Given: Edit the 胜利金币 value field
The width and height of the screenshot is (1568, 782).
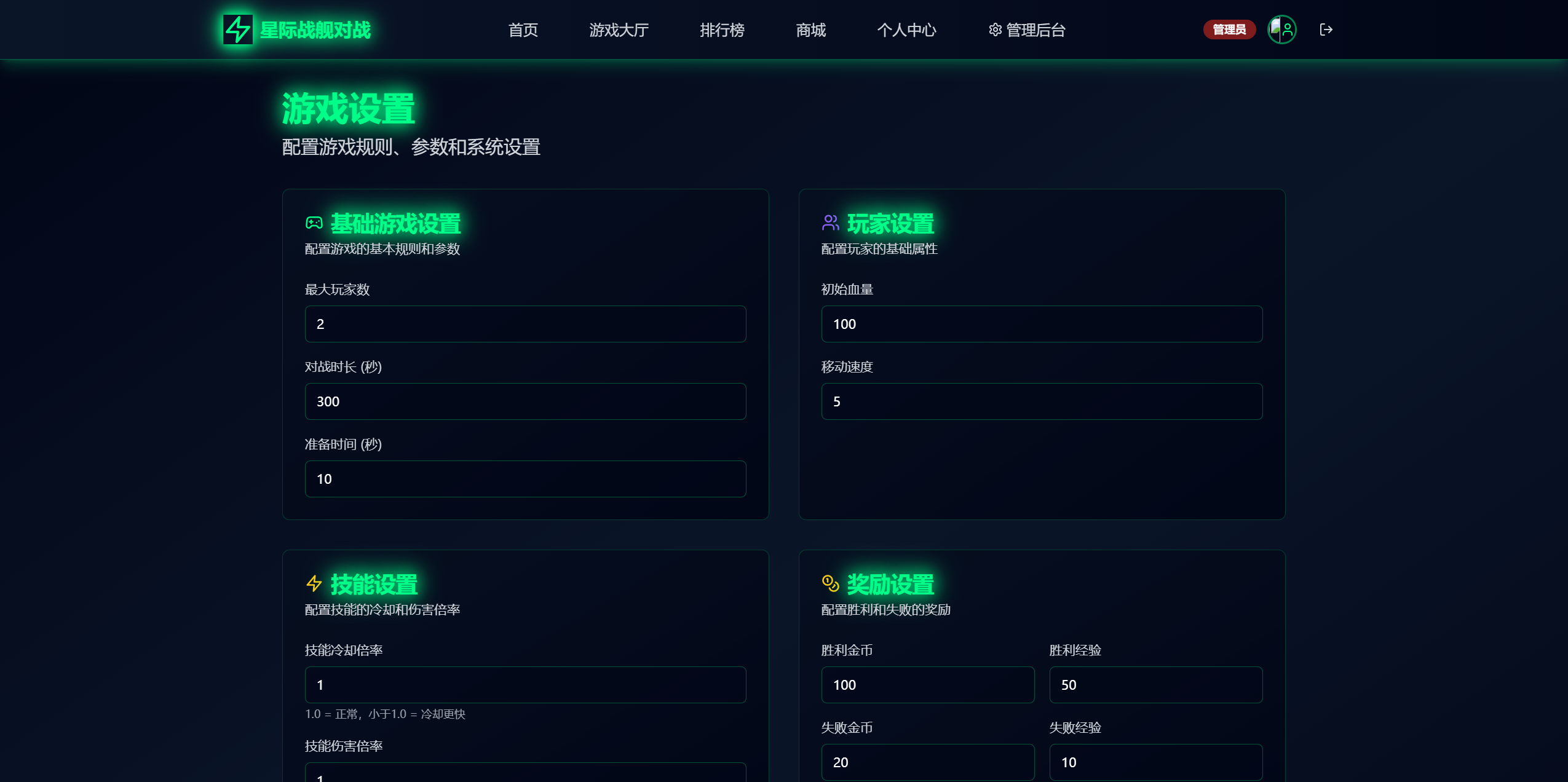Looking at the screenshot, I should pos(927,685).
